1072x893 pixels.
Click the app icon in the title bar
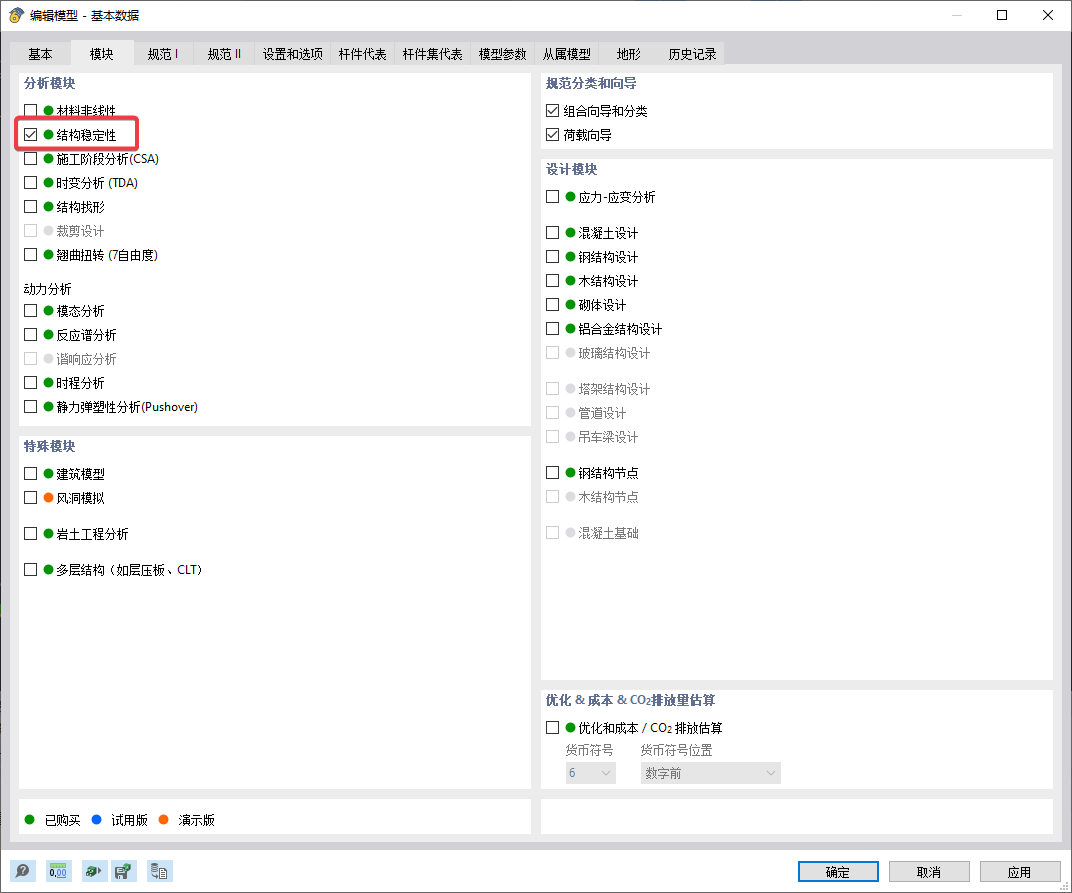point(16,15)
